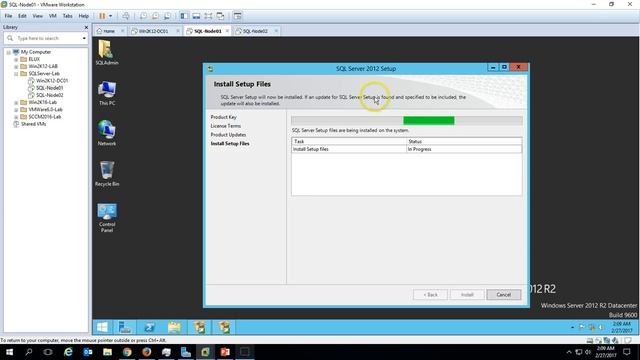Open Outlook on host taskbar
The image size is (640, 360).
tap(87, 352)
